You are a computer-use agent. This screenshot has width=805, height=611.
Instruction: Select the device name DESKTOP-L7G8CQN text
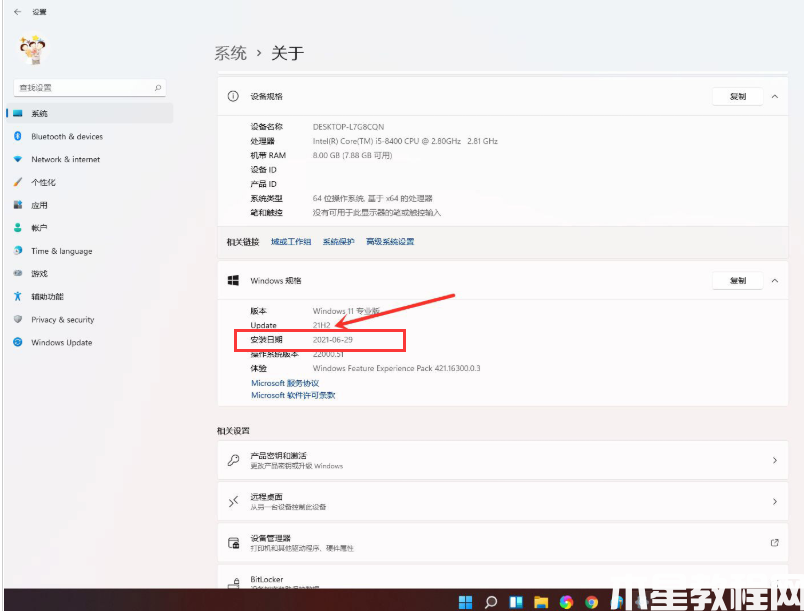348,127
